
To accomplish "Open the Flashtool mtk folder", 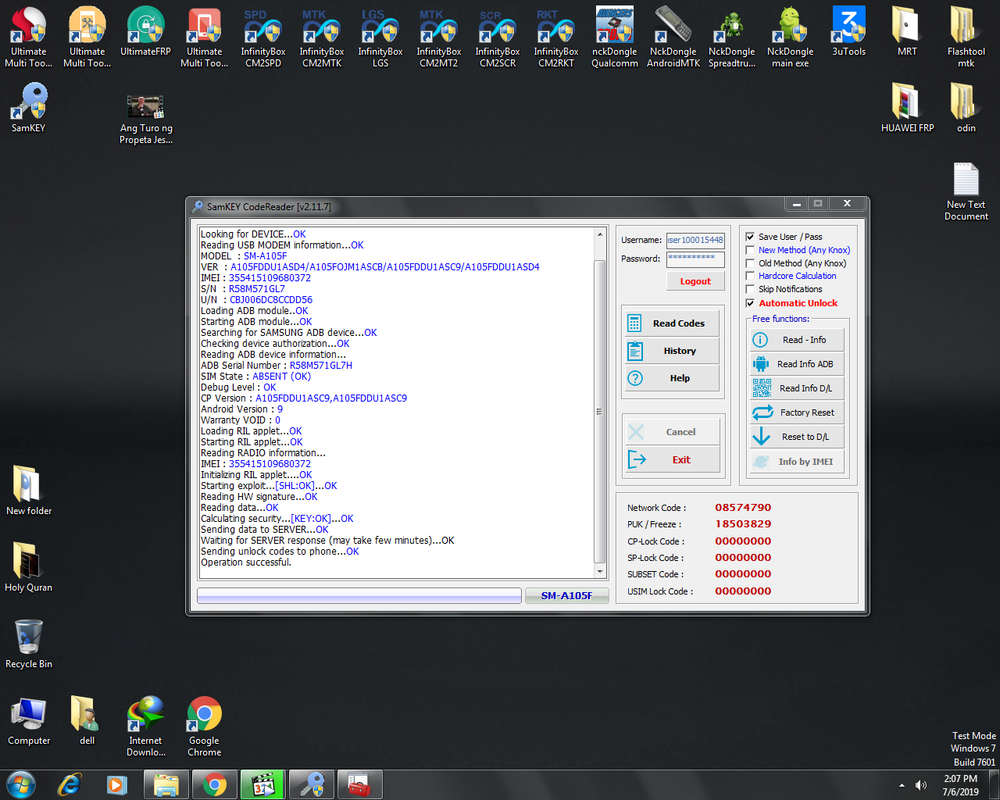I will [966, 37].
